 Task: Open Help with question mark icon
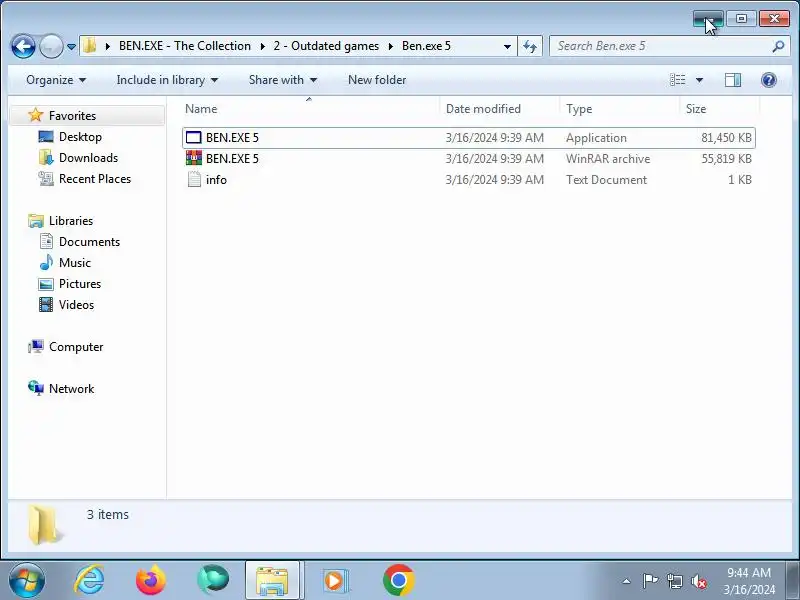click(768, 80)
